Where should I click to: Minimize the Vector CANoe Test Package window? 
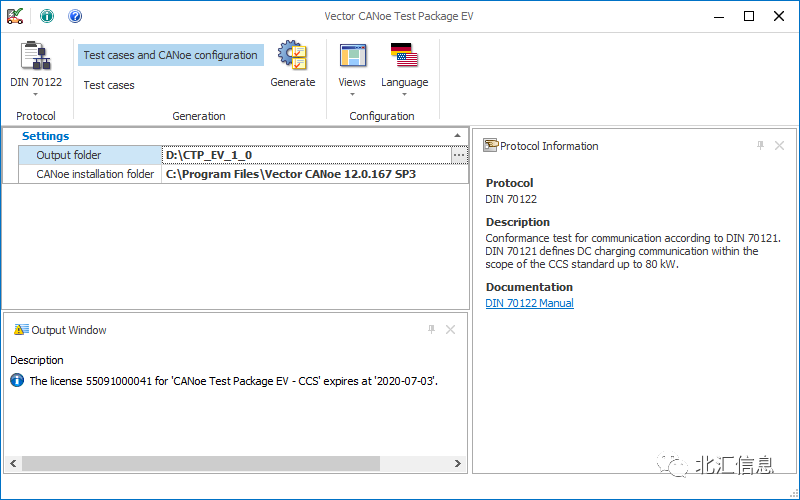(x=719, y=16)
